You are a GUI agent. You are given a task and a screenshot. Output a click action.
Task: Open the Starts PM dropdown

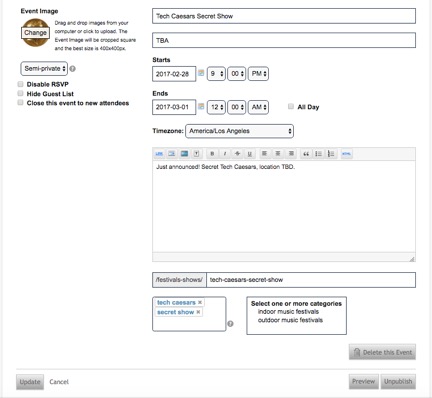(258, 74)
